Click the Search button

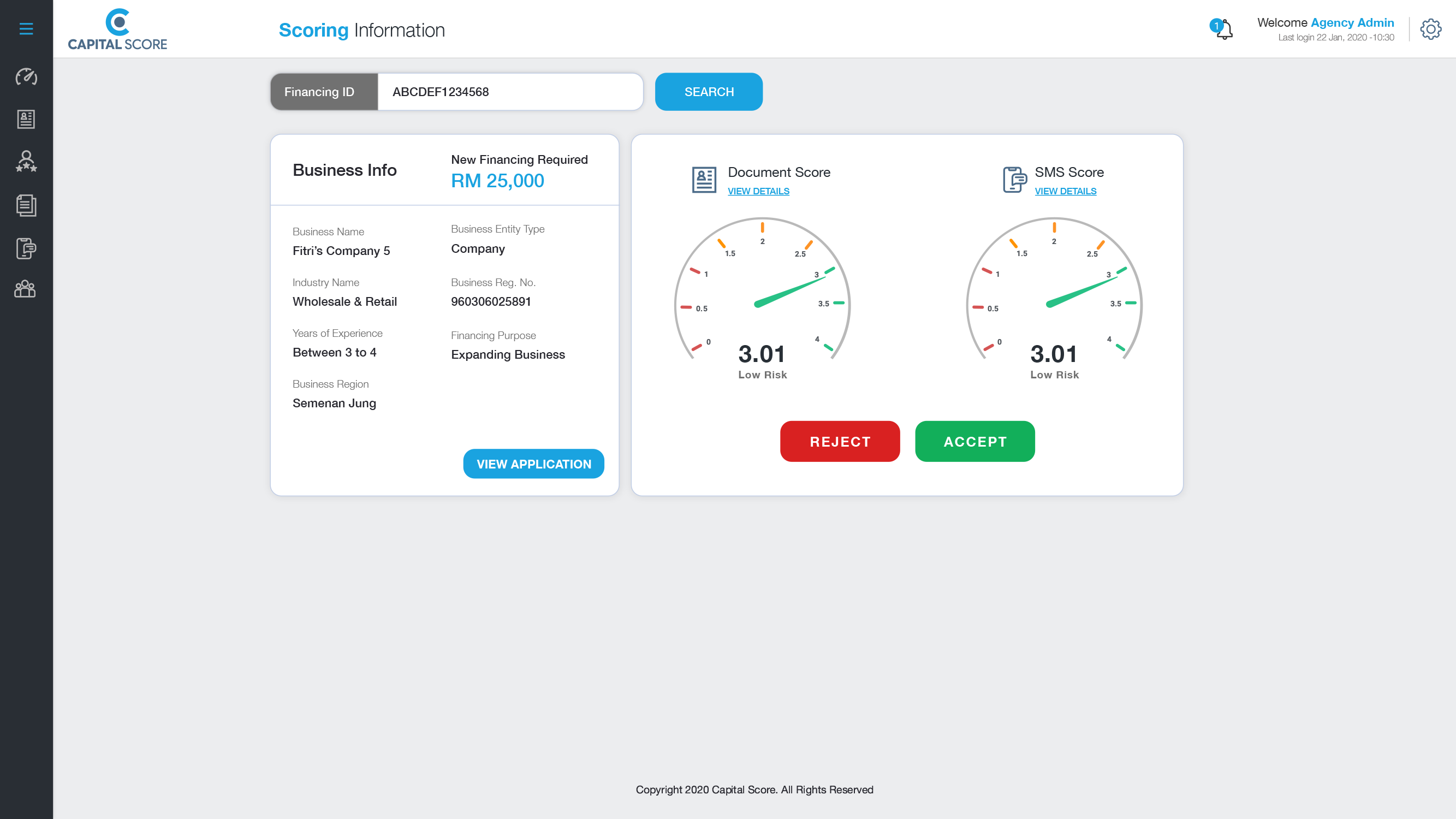click(708, 92)
